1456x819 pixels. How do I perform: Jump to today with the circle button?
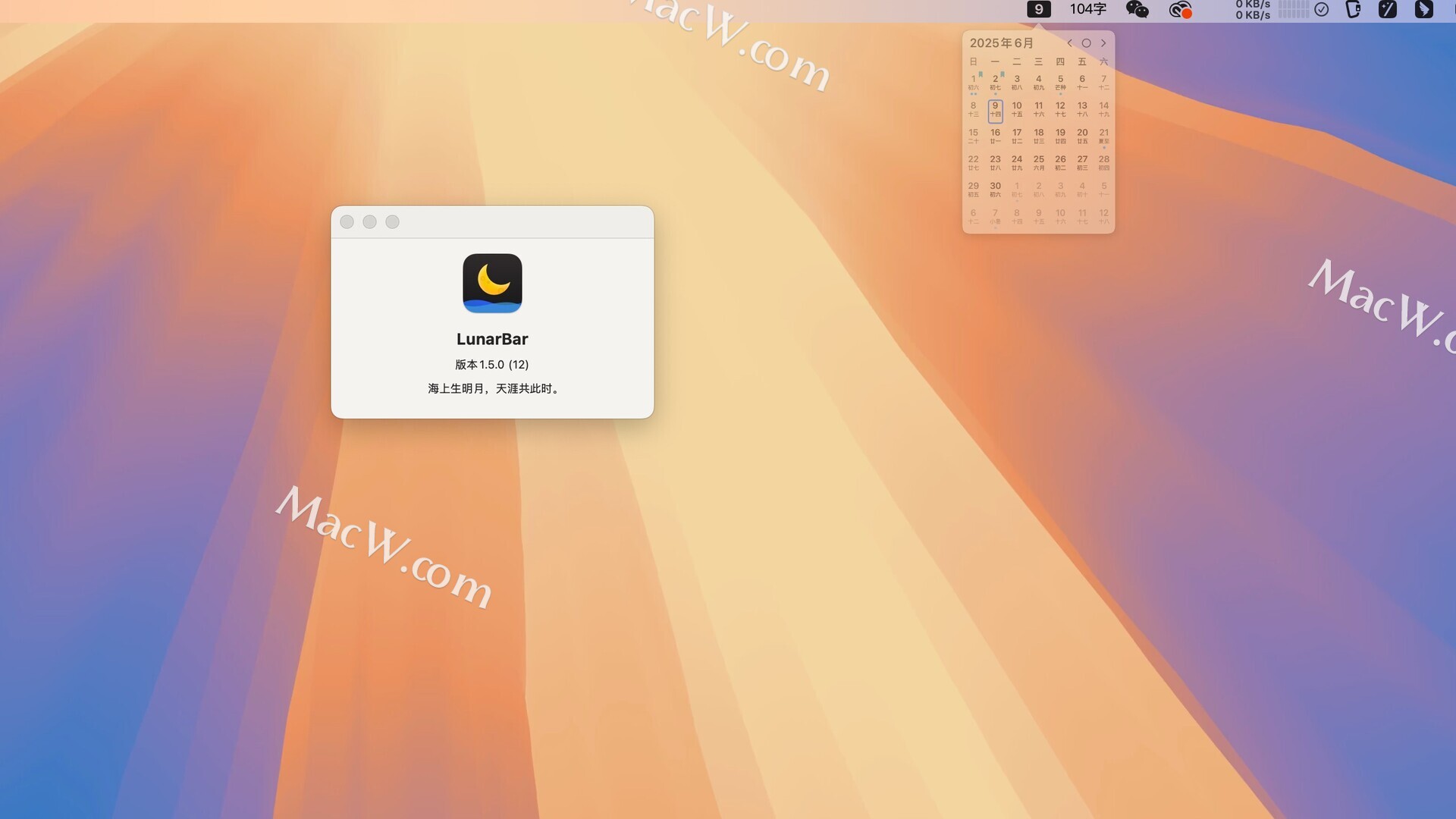click(1086, 43)
